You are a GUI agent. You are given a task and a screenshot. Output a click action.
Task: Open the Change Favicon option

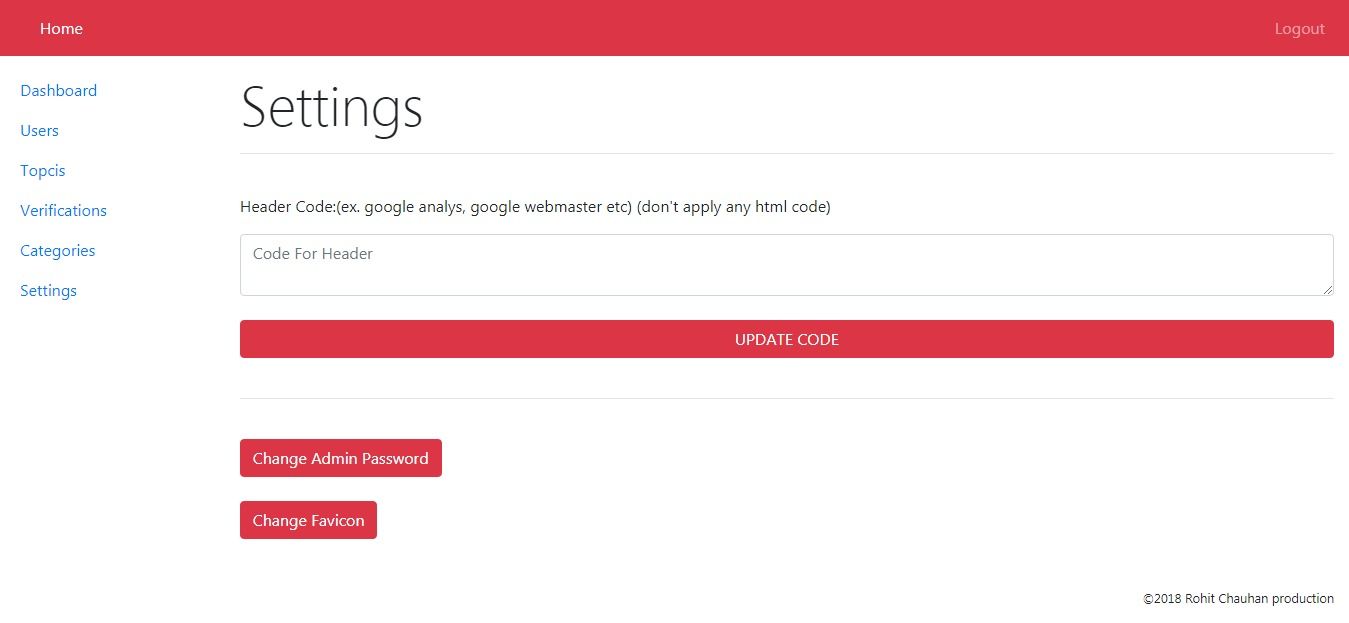click(x=308, y=521)
